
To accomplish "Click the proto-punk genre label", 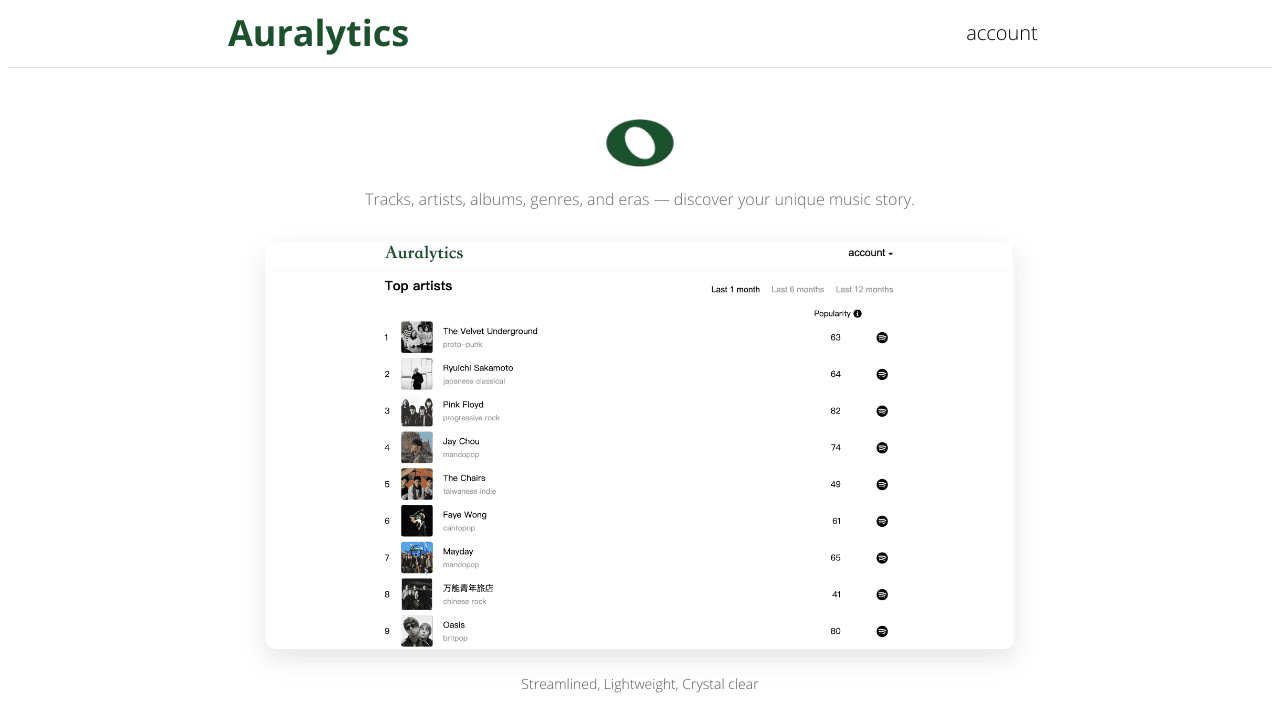I will pyautogui.click(x=463, y=344).
